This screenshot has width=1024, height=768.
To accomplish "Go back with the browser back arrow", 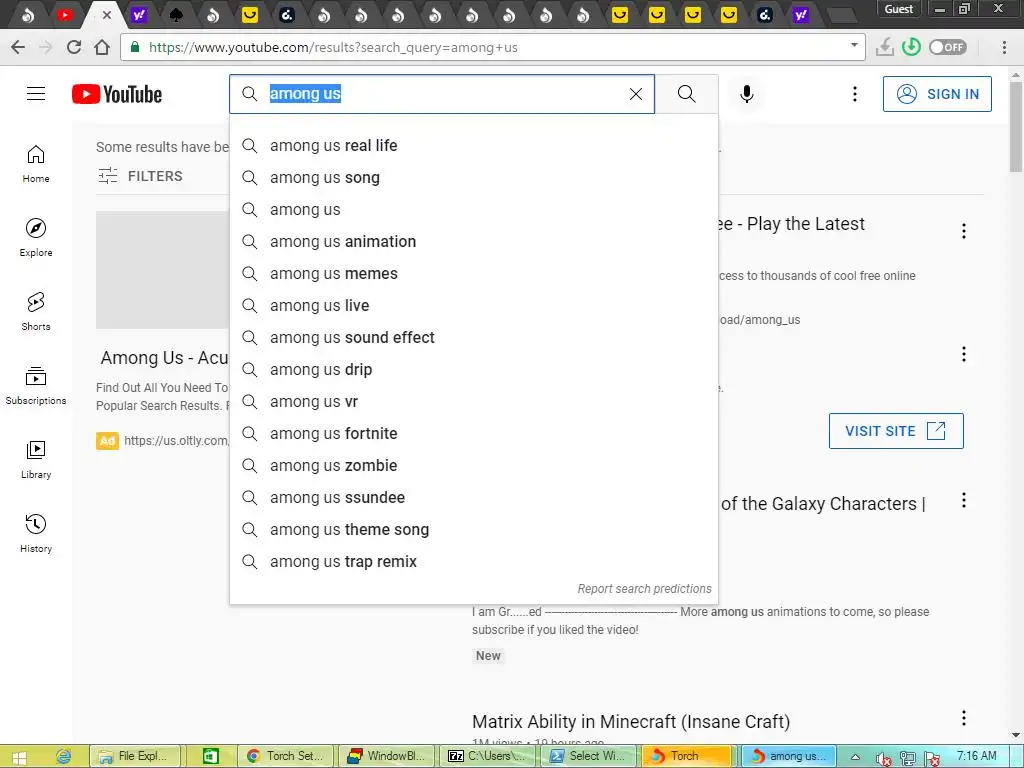I will 18,47.
